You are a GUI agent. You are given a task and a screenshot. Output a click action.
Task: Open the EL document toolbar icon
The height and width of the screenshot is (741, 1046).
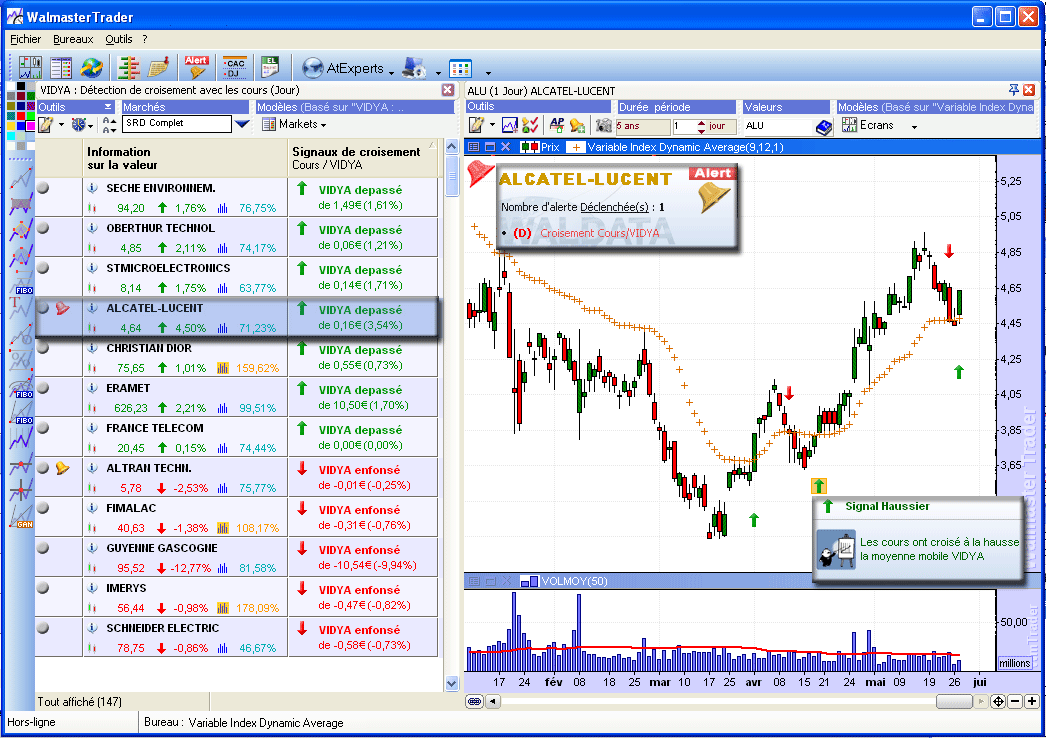(x=270, y=67)
